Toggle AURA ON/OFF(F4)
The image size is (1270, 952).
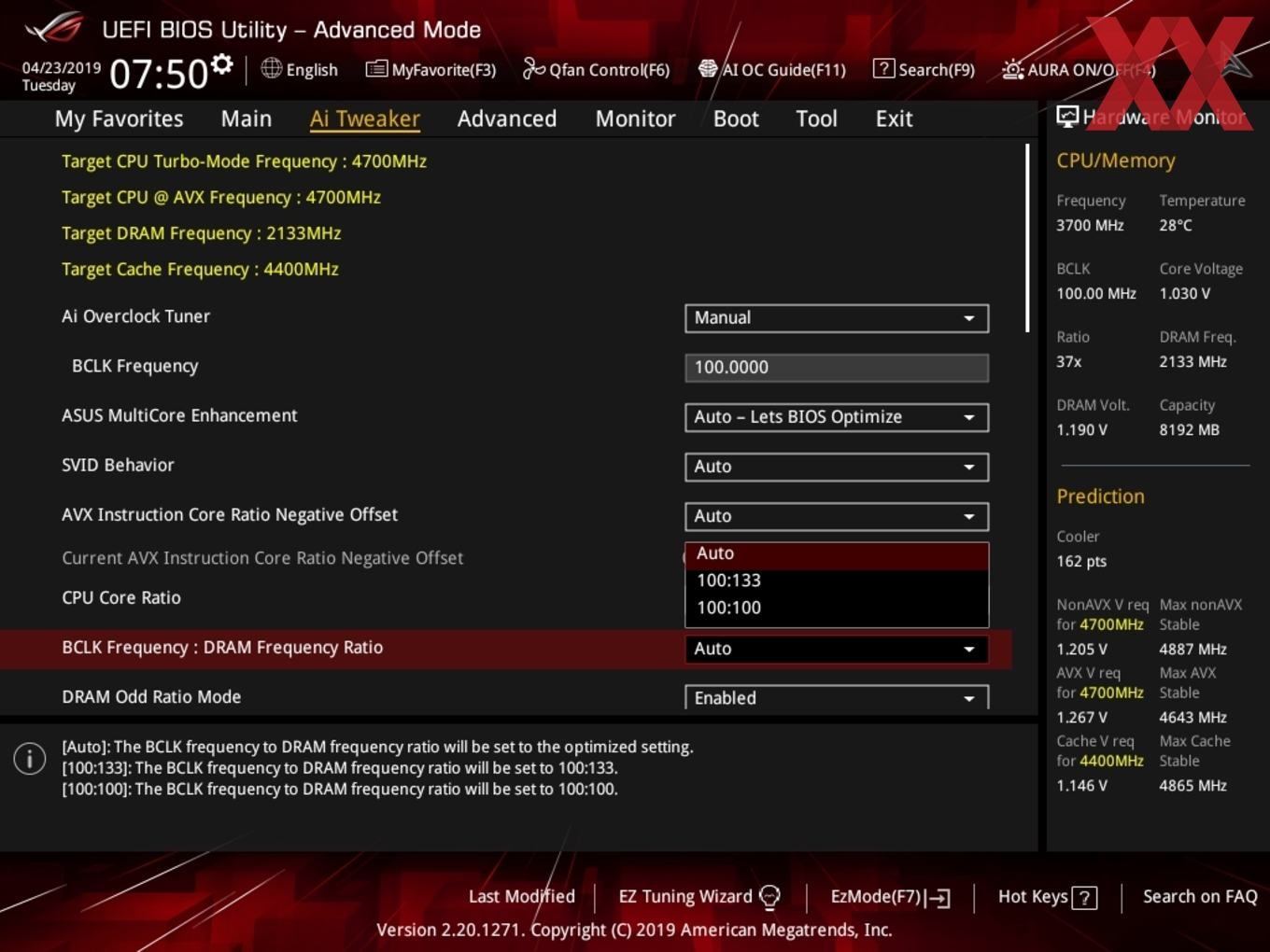pyautogui.click(x=1079, y=69)
